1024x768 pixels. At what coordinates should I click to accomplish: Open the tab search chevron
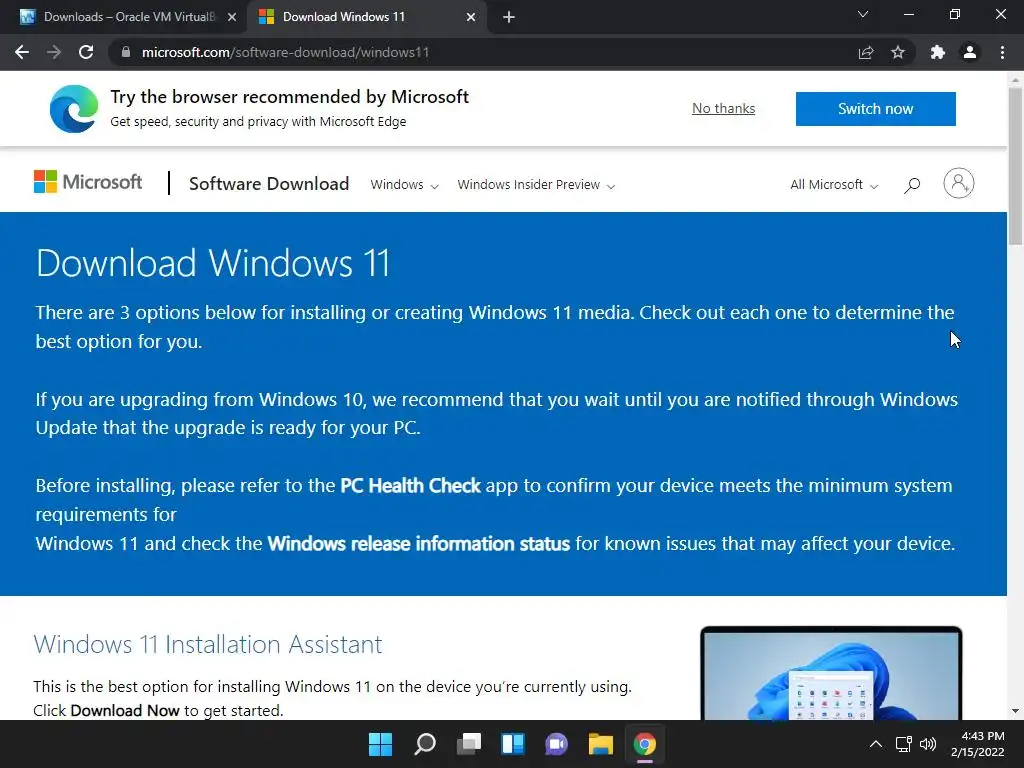point(863,14)
